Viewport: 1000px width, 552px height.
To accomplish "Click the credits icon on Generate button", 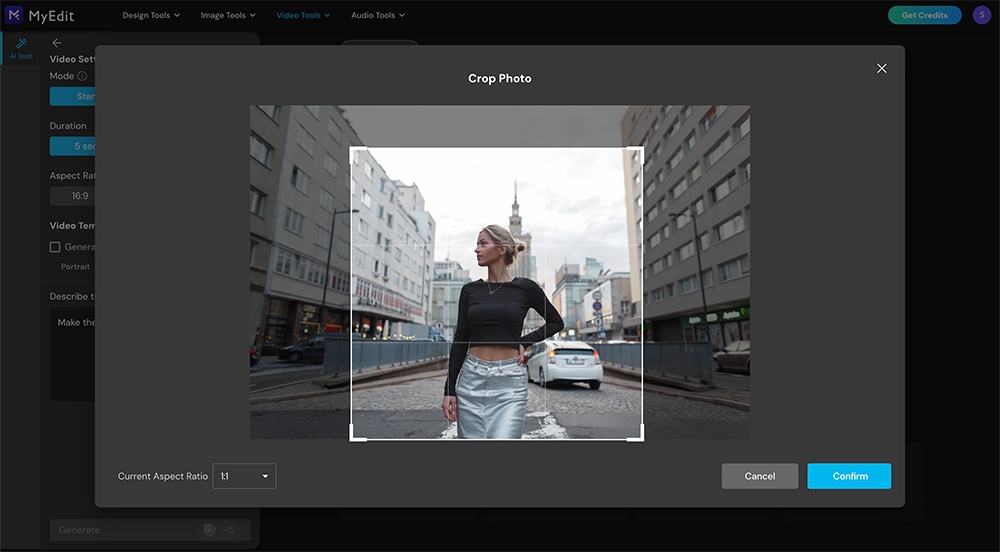I will [209, 530].
